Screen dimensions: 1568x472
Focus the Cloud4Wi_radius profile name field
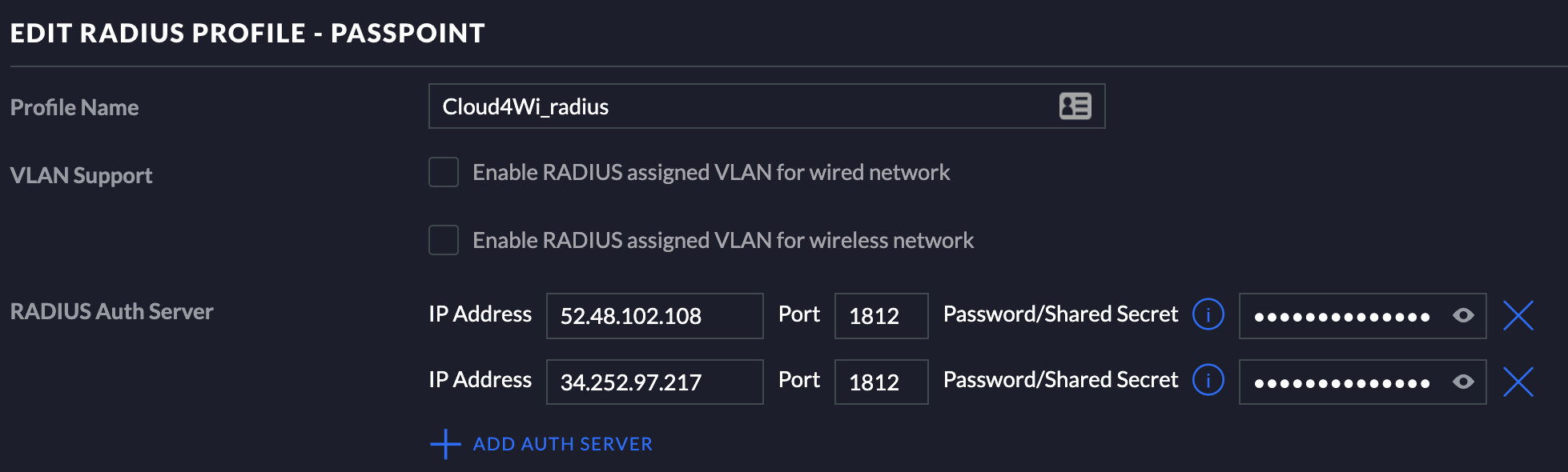point(766,106)
